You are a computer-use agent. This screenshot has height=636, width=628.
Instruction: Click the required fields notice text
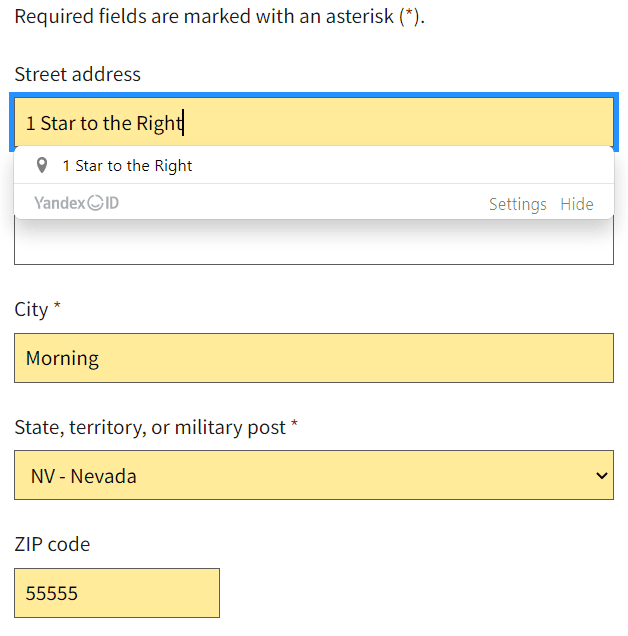[219, 17]
